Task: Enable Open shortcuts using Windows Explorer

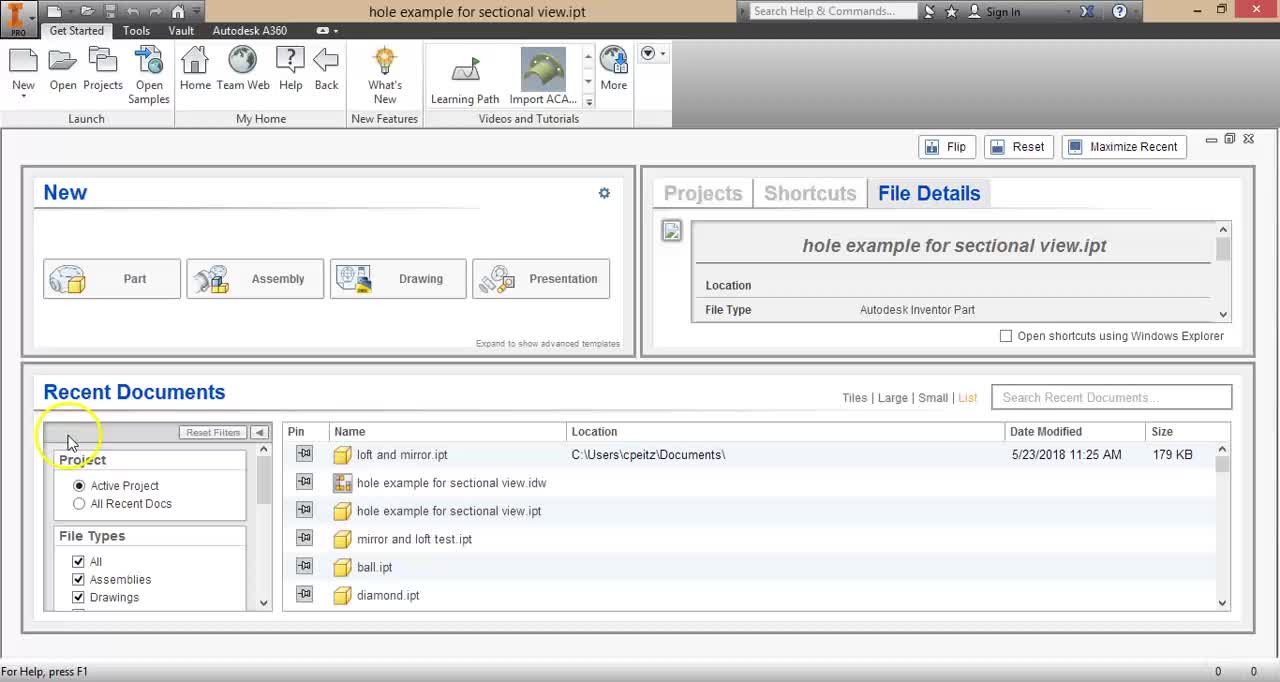Action: (x=1006, y=336)
